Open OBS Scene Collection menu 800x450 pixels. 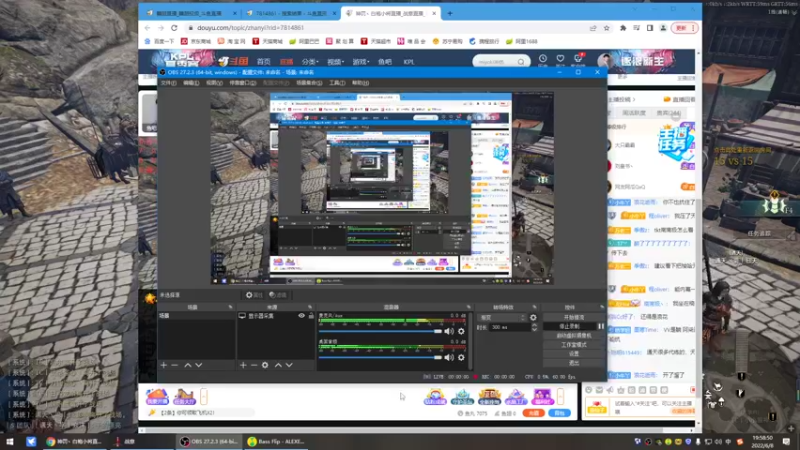pyautogui.click(x=309, y=83)
